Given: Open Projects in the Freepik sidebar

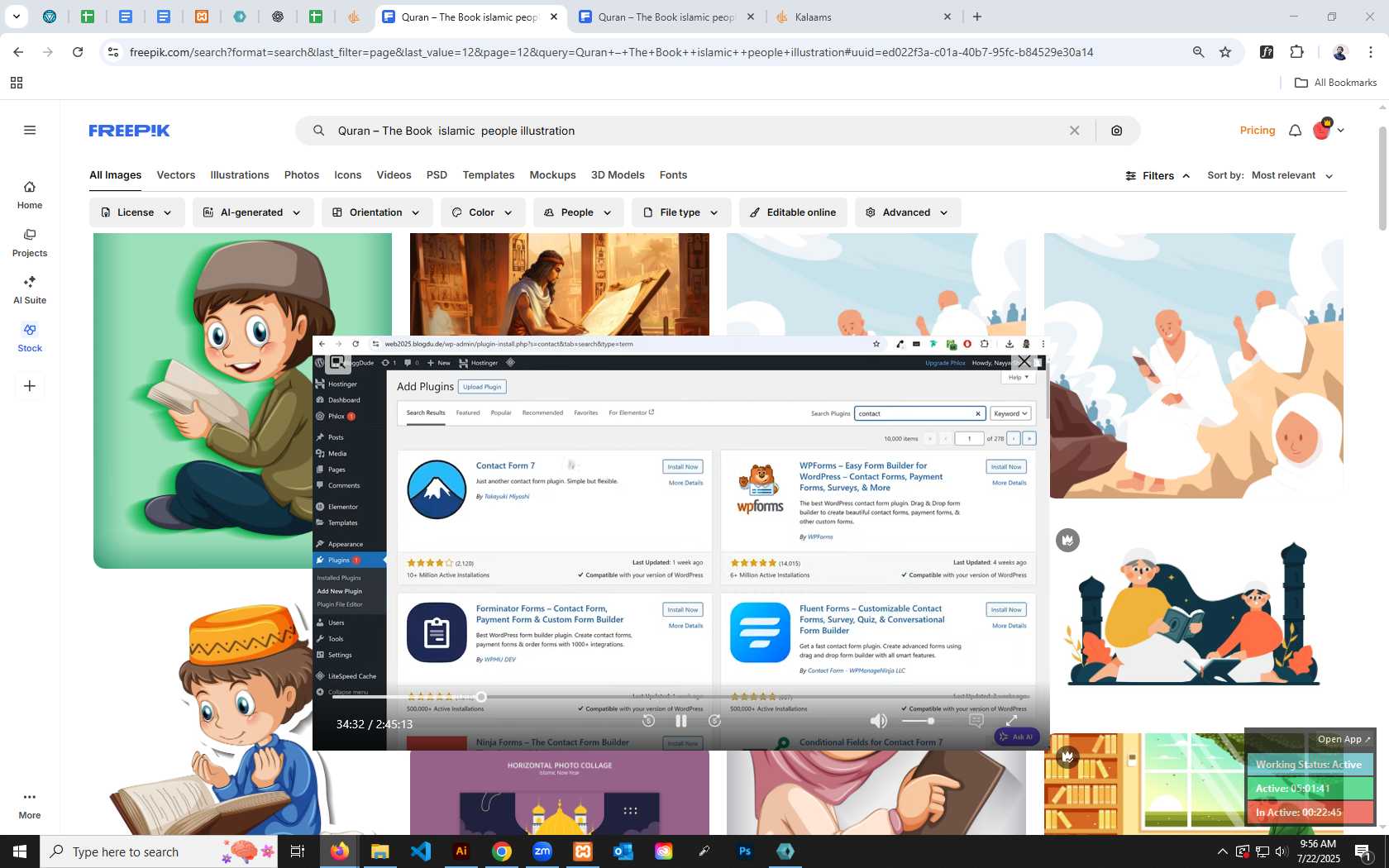Looking at the screenshot, I should click(30, 243).
